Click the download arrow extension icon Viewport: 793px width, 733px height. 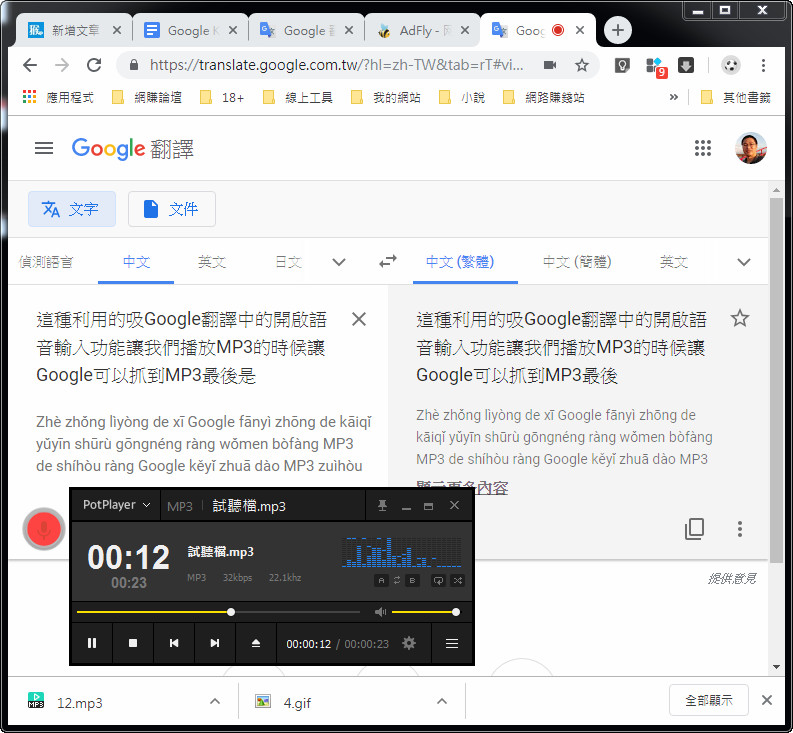click(x=686, y=65)
